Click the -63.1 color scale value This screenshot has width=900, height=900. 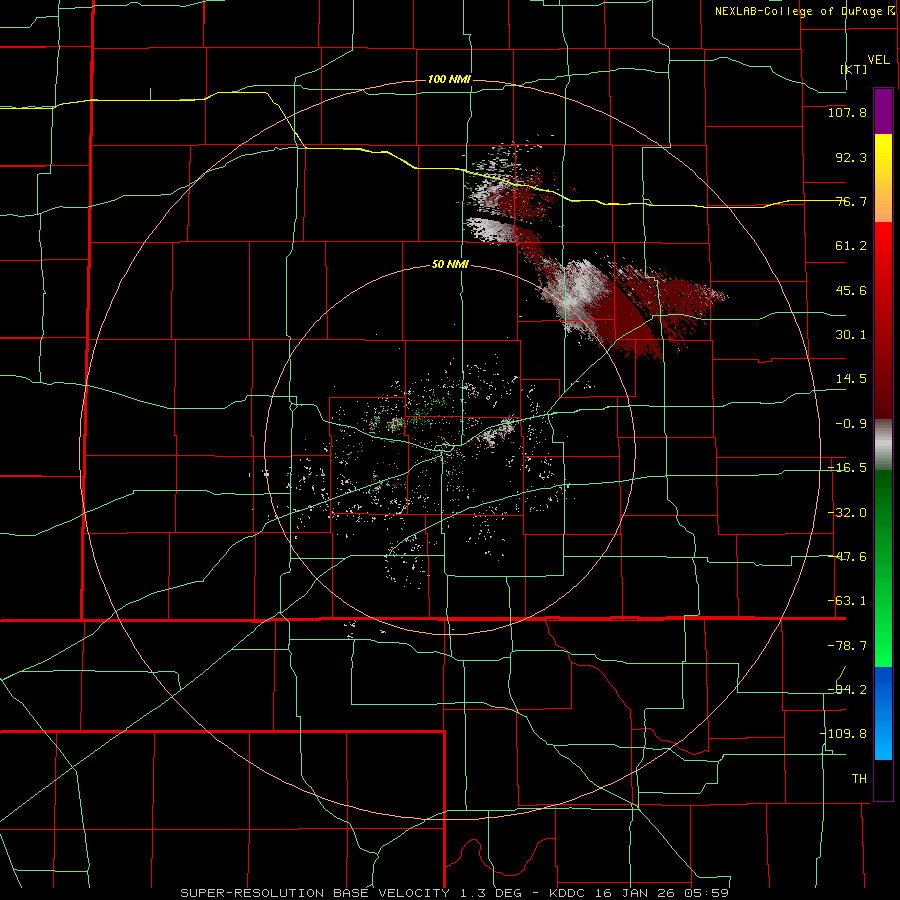pos(847,601)
